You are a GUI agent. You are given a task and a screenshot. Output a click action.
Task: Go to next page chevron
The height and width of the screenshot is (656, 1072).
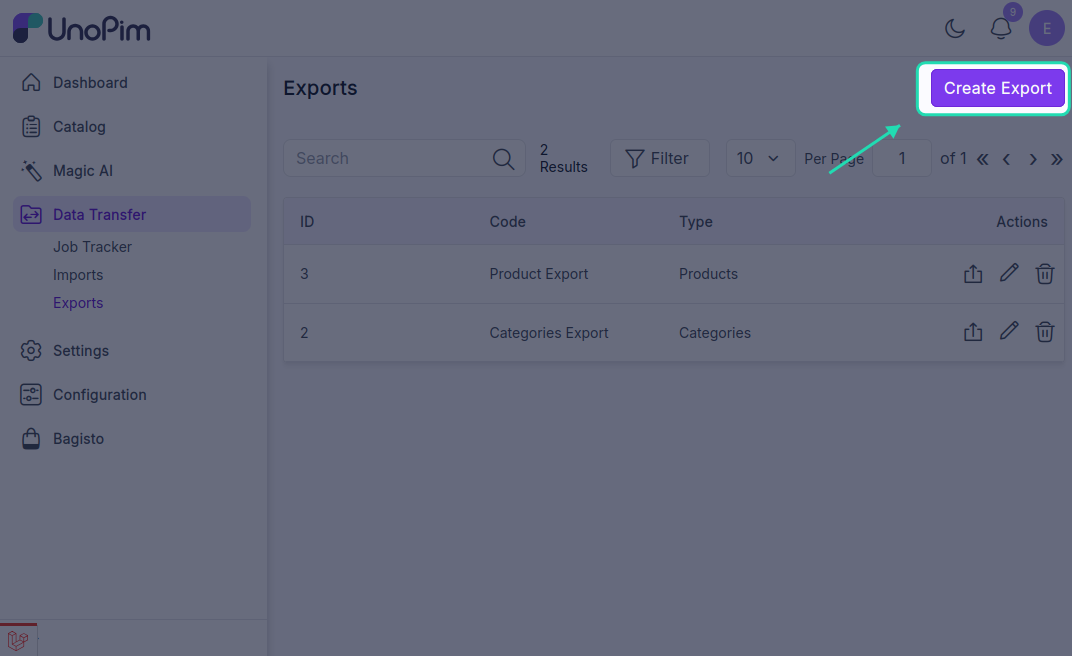pos(1033,159)
